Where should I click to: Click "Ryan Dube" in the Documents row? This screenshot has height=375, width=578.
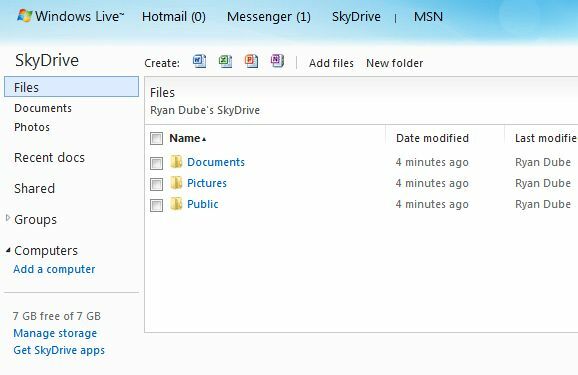coord(543,162)
